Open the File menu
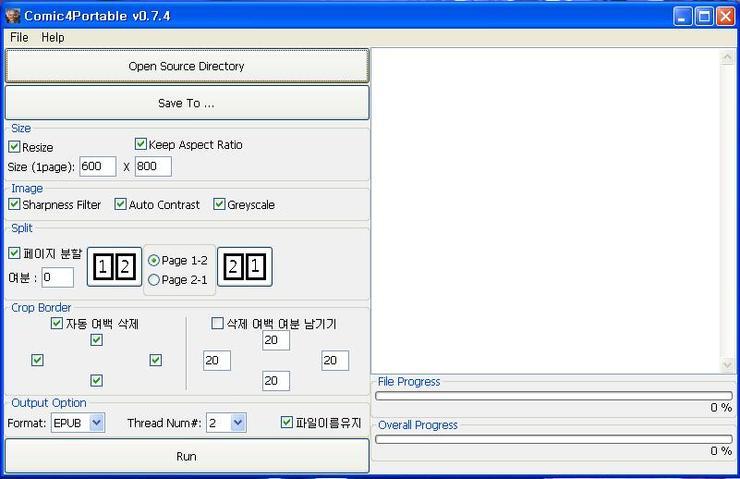740x479 pixels. click(x=19, y=37)
